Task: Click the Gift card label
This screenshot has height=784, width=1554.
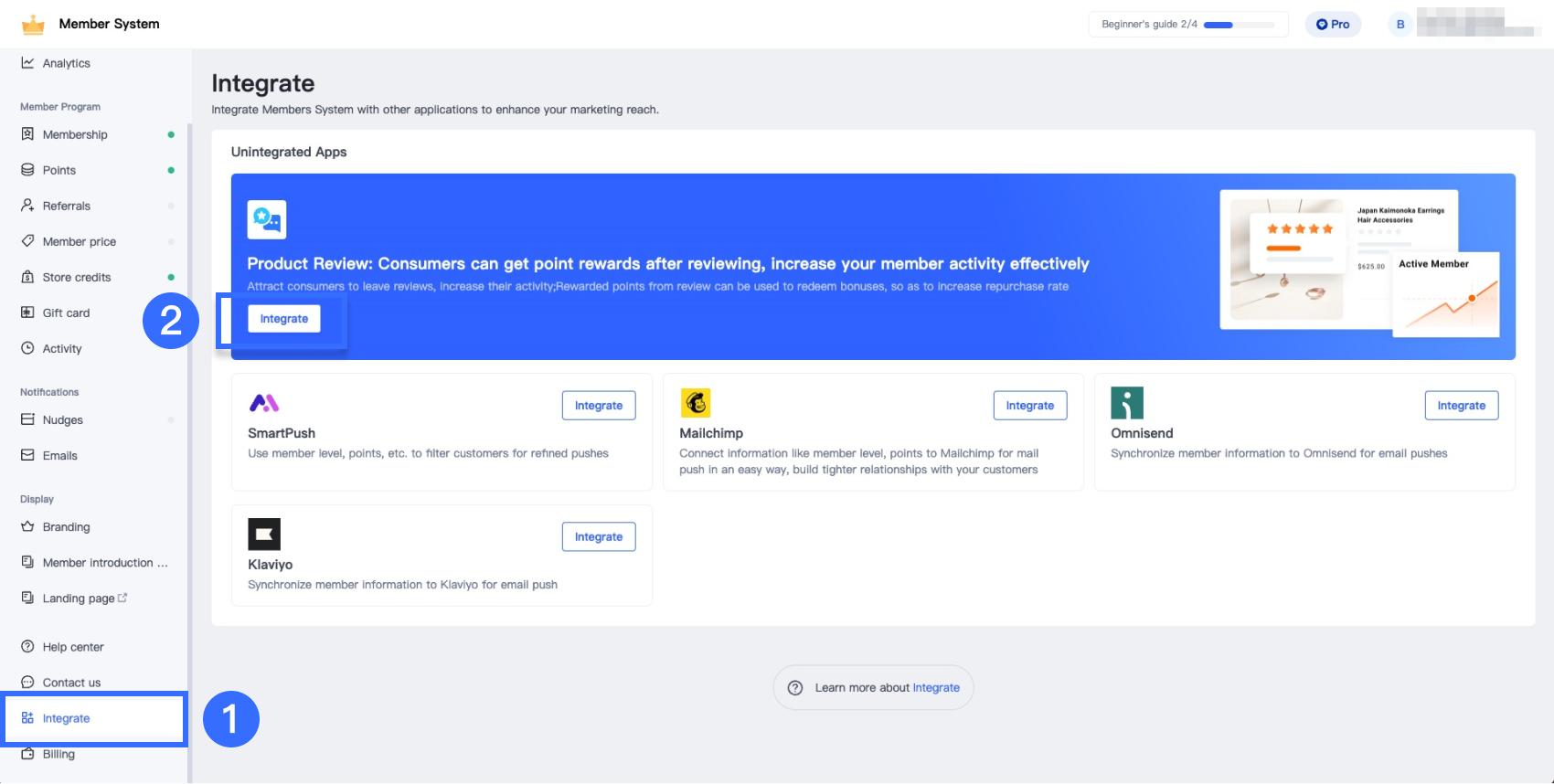Action: coord(67,313)
